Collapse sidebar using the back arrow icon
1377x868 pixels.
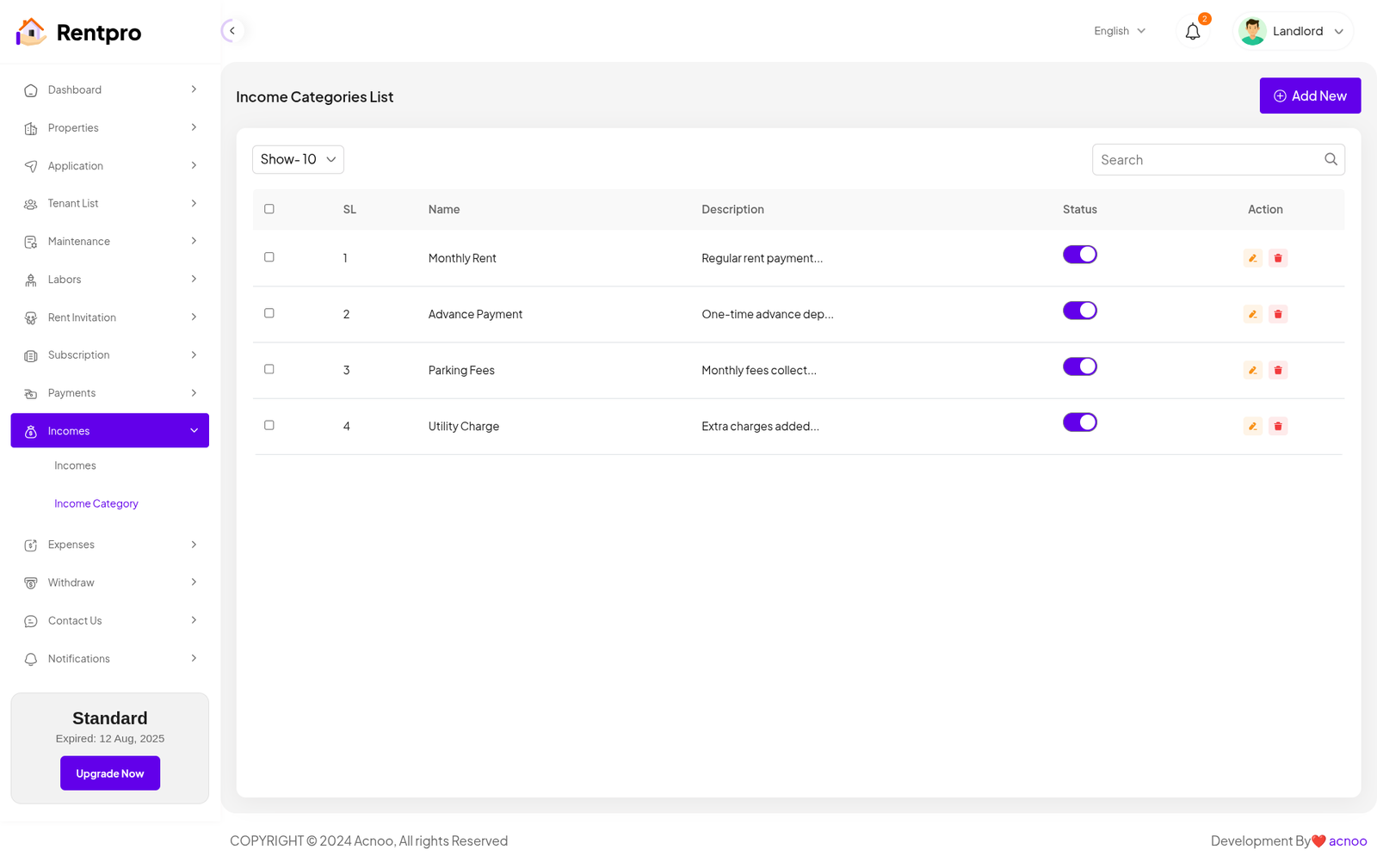[x=232, y=31]
